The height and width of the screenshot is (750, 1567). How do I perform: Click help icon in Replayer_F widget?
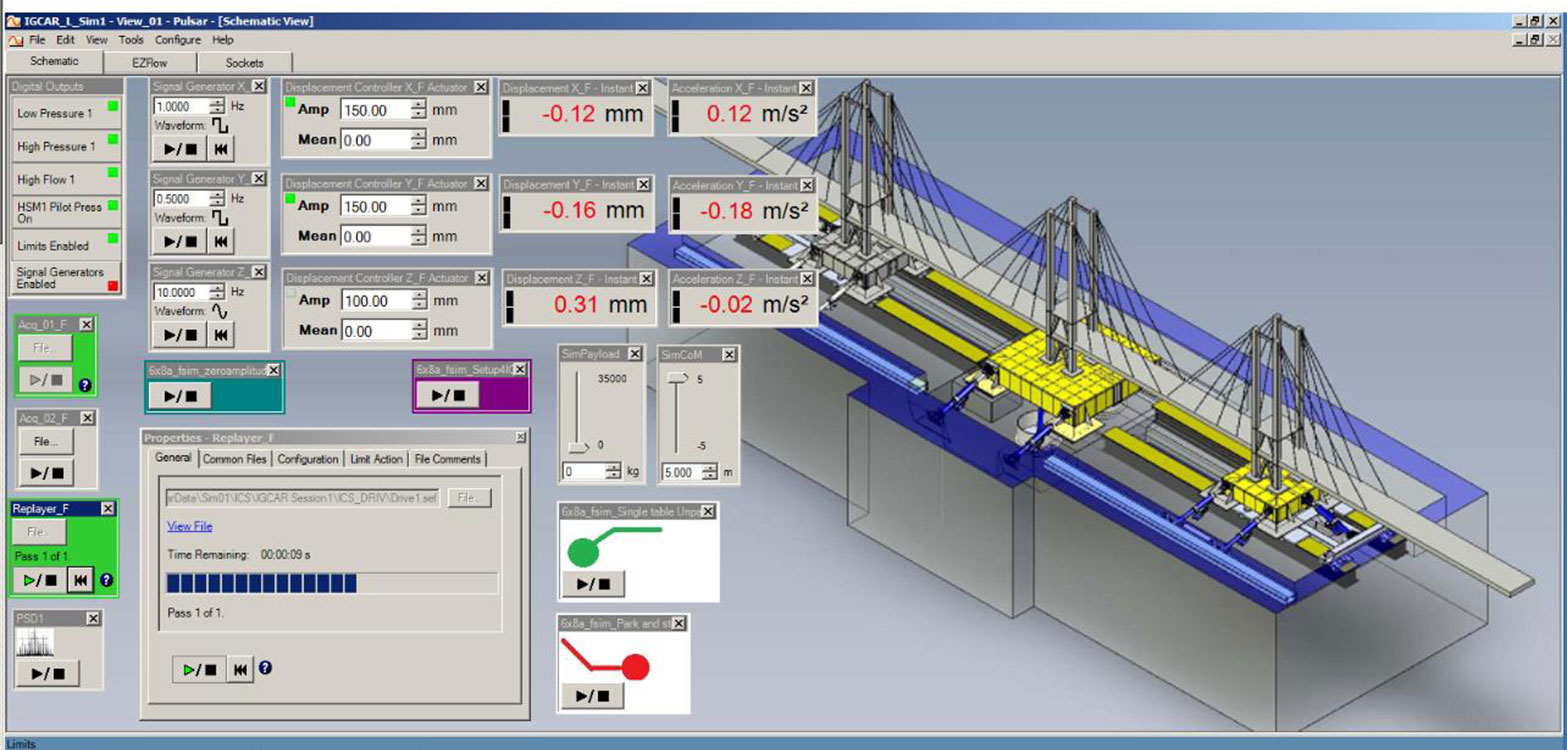click(x=107, y=580)
